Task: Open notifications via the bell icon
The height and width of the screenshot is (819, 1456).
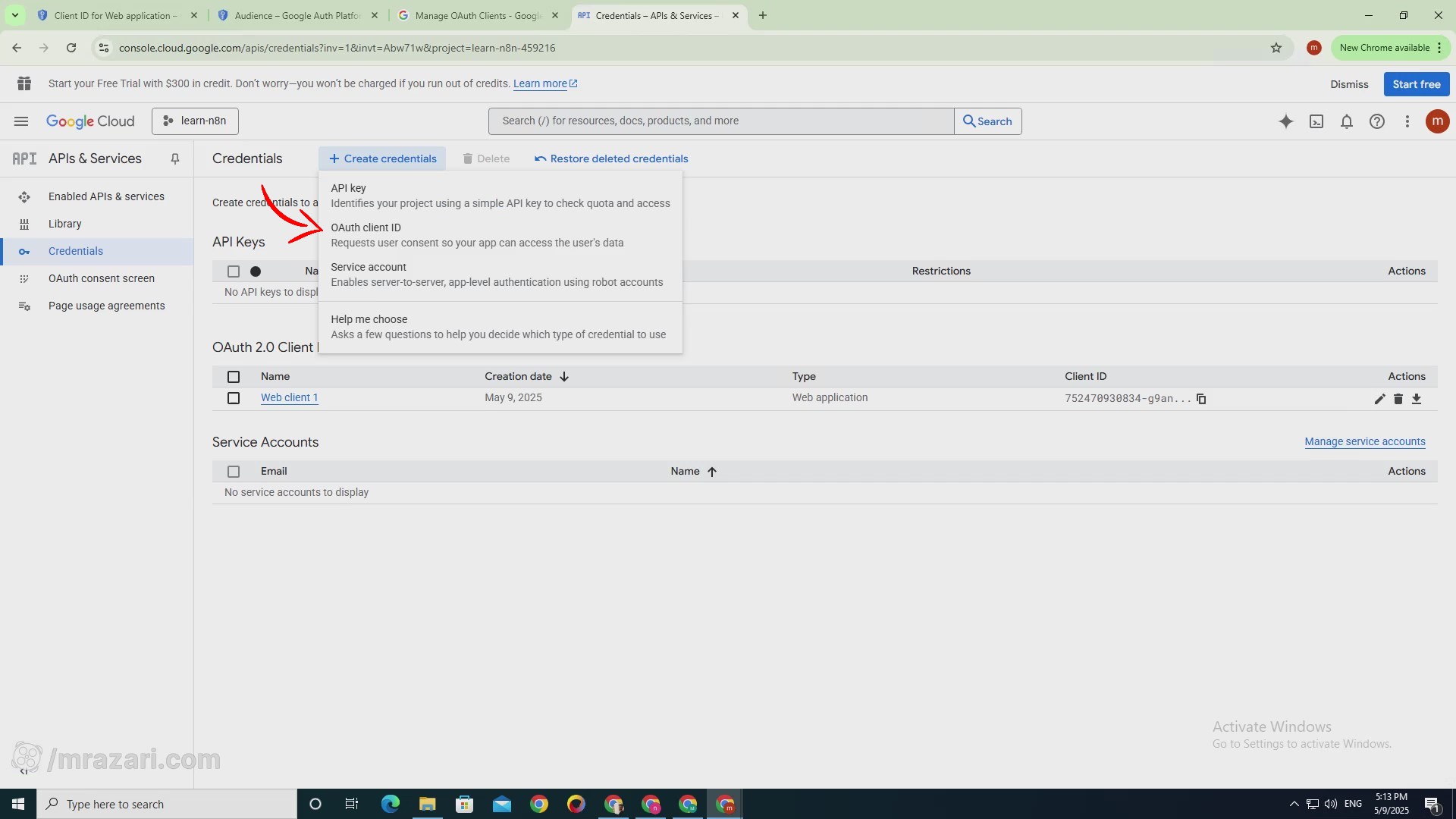Action: (1347, 121)
